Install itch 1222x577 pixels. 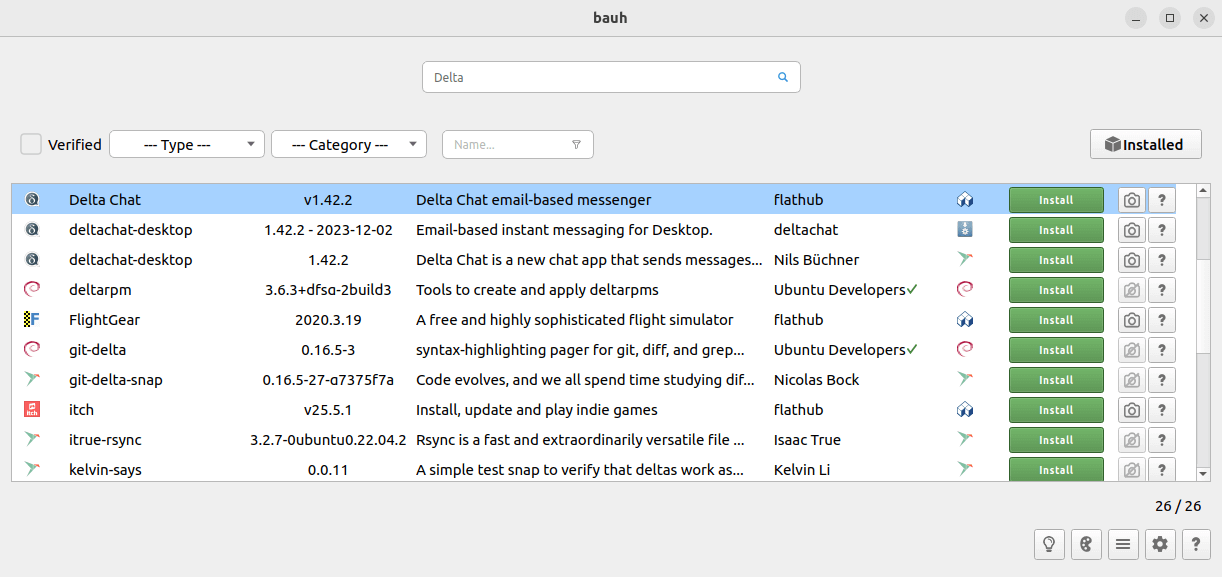[x=1056, y=410]
